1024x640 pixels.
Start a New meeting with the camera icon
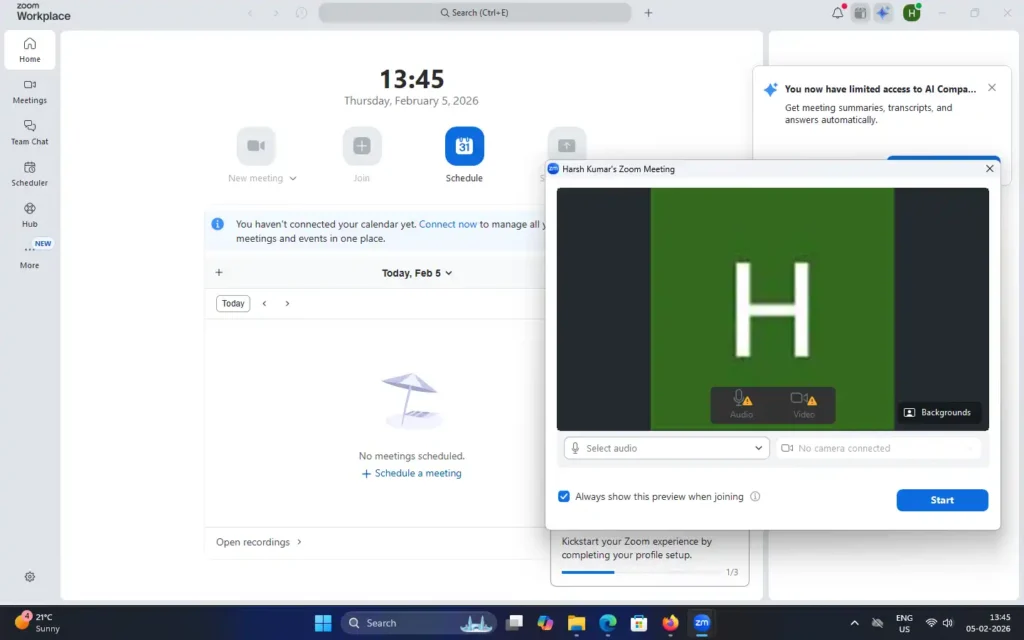(x=256, y=146)
